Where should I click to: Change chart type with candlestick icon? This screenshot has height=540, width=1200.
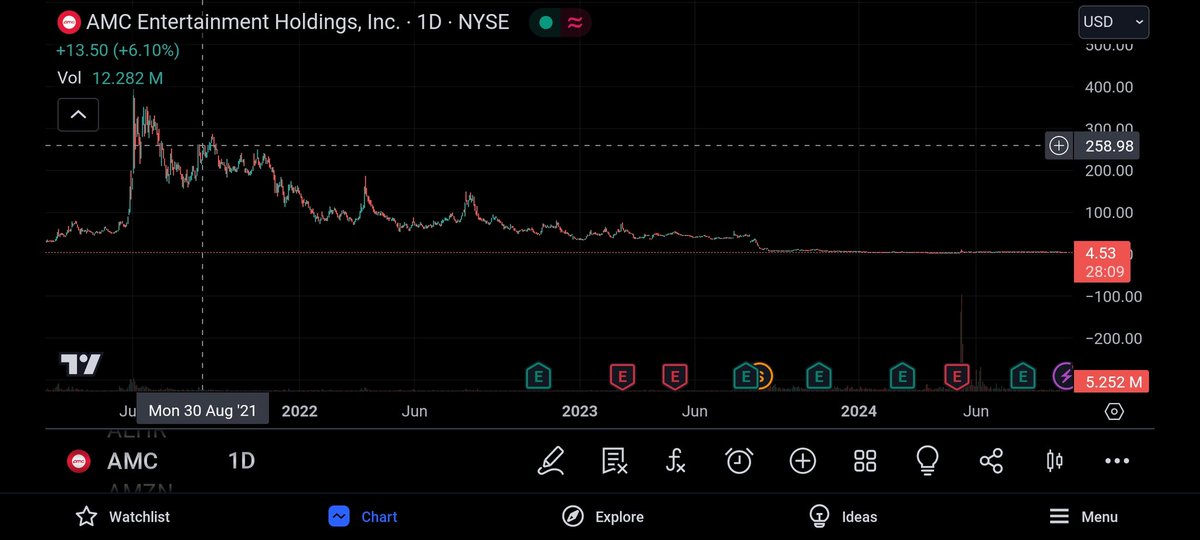[1054, 460]
